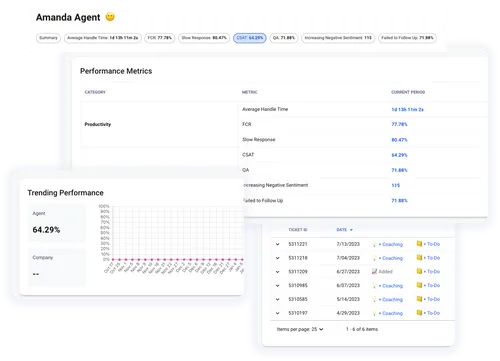The height and width of the screenshot is (361, 500).
Task: Add To-Do for ticket 5310197
Action: pos(432,313)
